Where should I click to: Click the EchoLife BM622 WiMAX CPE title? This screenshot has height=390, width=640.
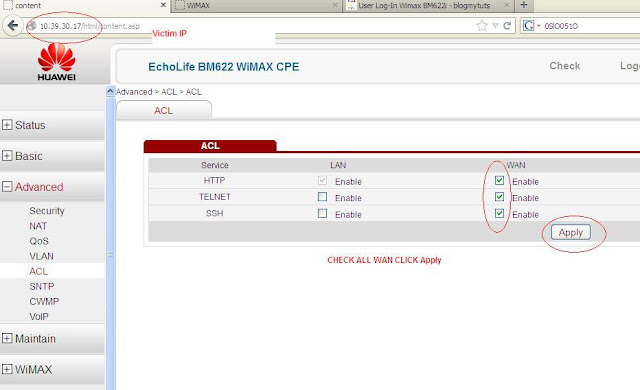point(224,66)
